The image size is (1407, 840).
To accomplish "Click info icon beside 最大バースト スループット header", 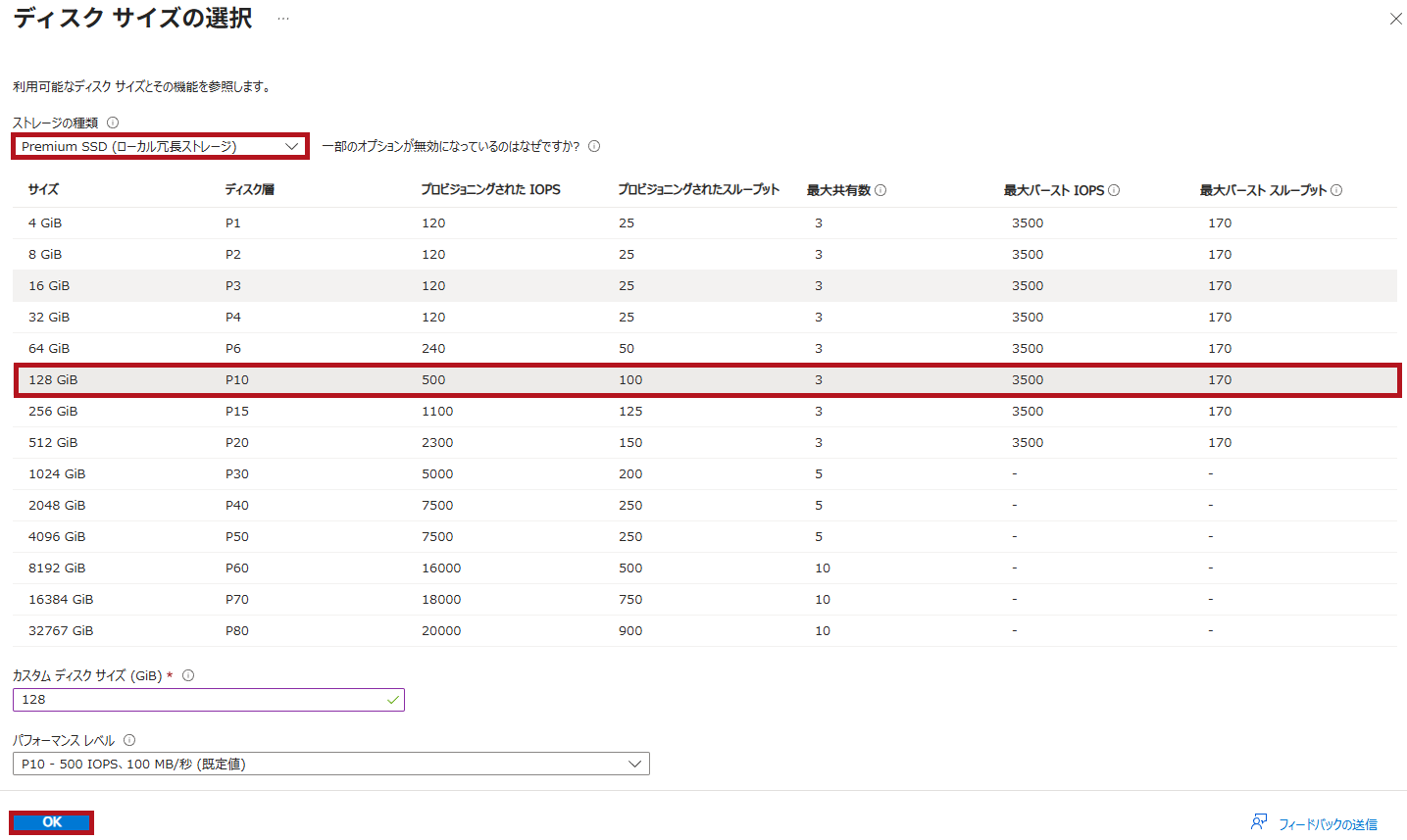I will point(1336,190).
